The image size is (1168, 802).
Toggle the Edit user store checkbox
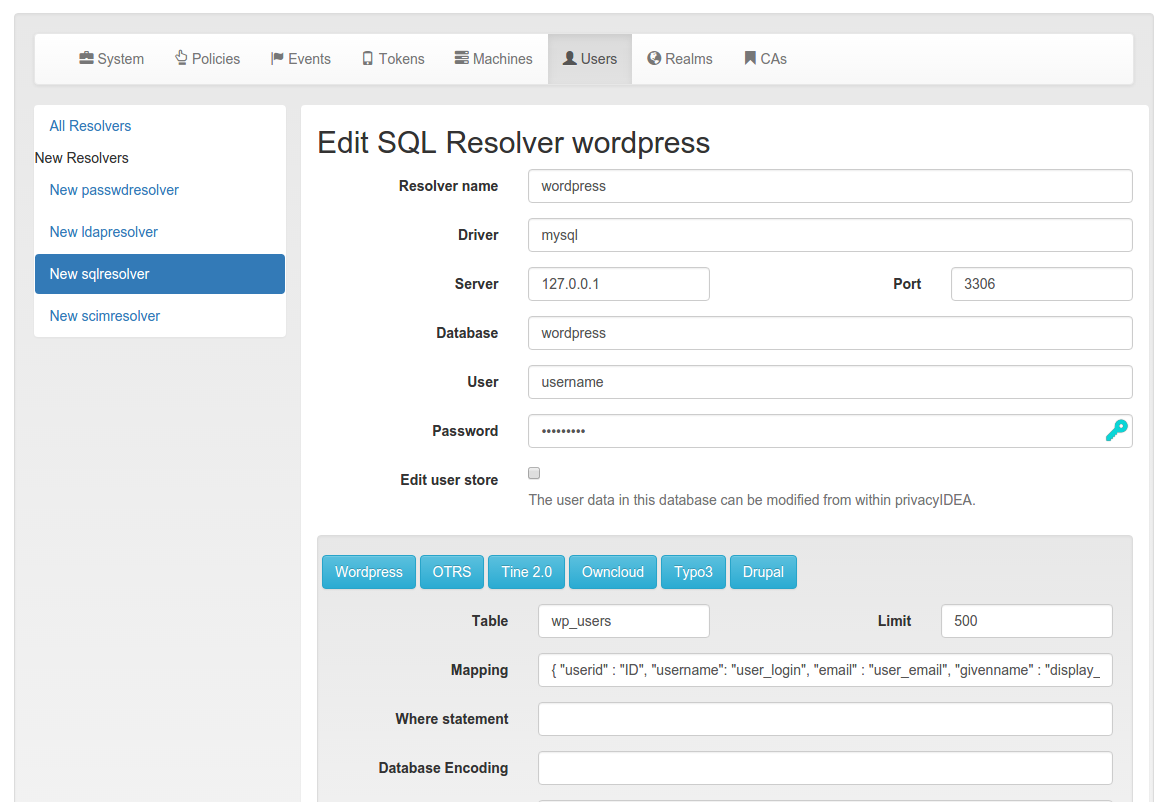click(x=534, y=474)
